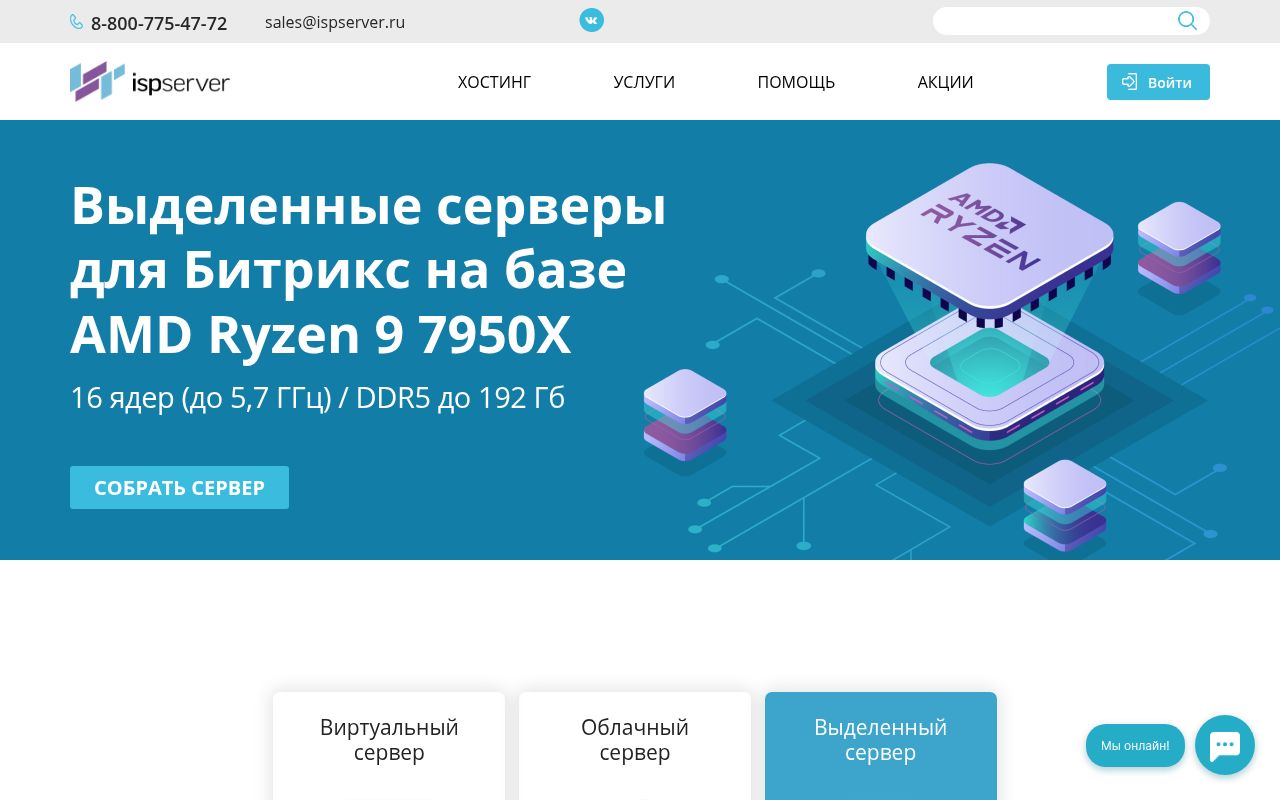Screen dimensions: 1280x800
Task: Click the login arrow icon in Войти
Action: click(1130, 82)
